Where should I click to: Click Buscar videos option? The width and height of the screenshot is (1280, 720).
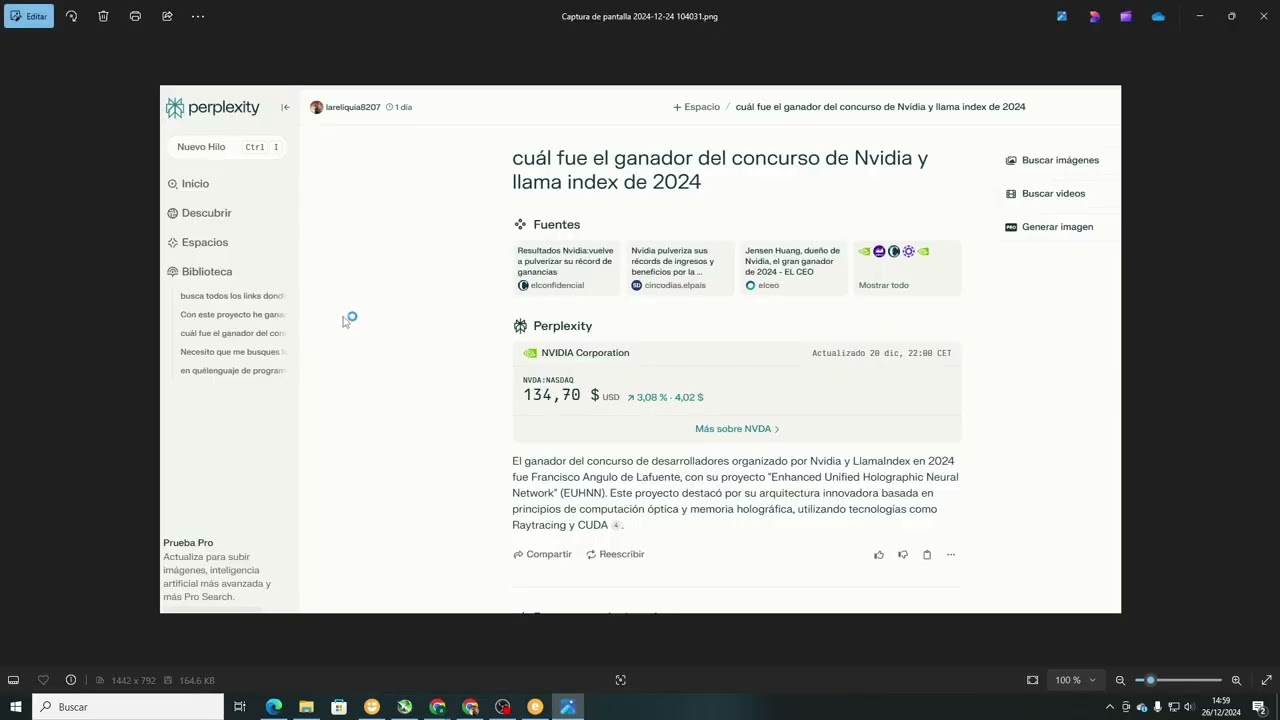(x=1045, y=193)
